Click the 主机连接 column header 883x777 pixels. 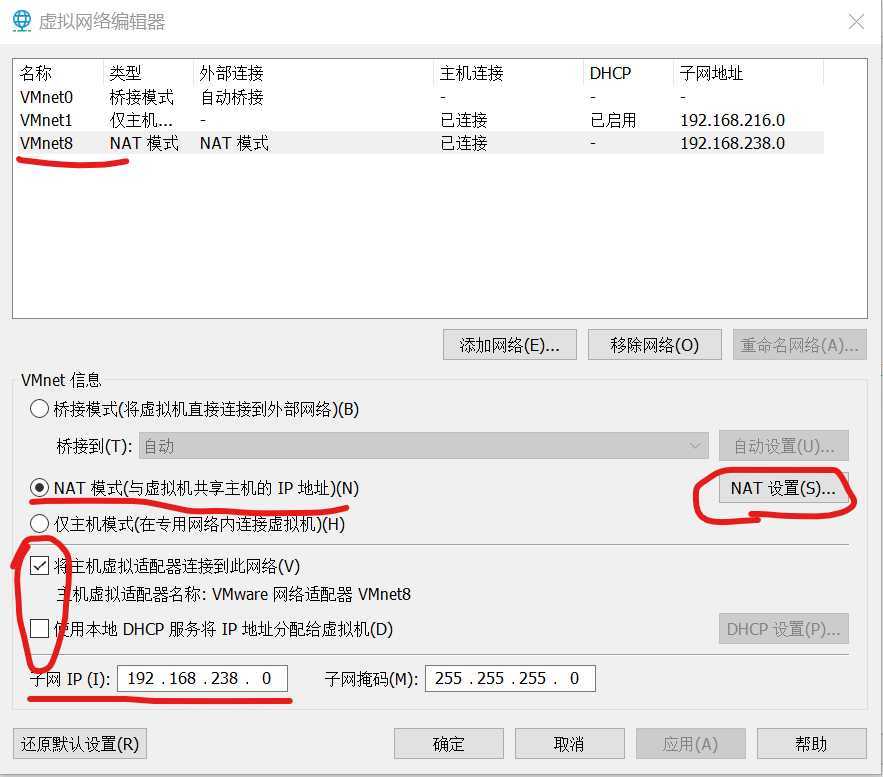click(x=509, y=73)
